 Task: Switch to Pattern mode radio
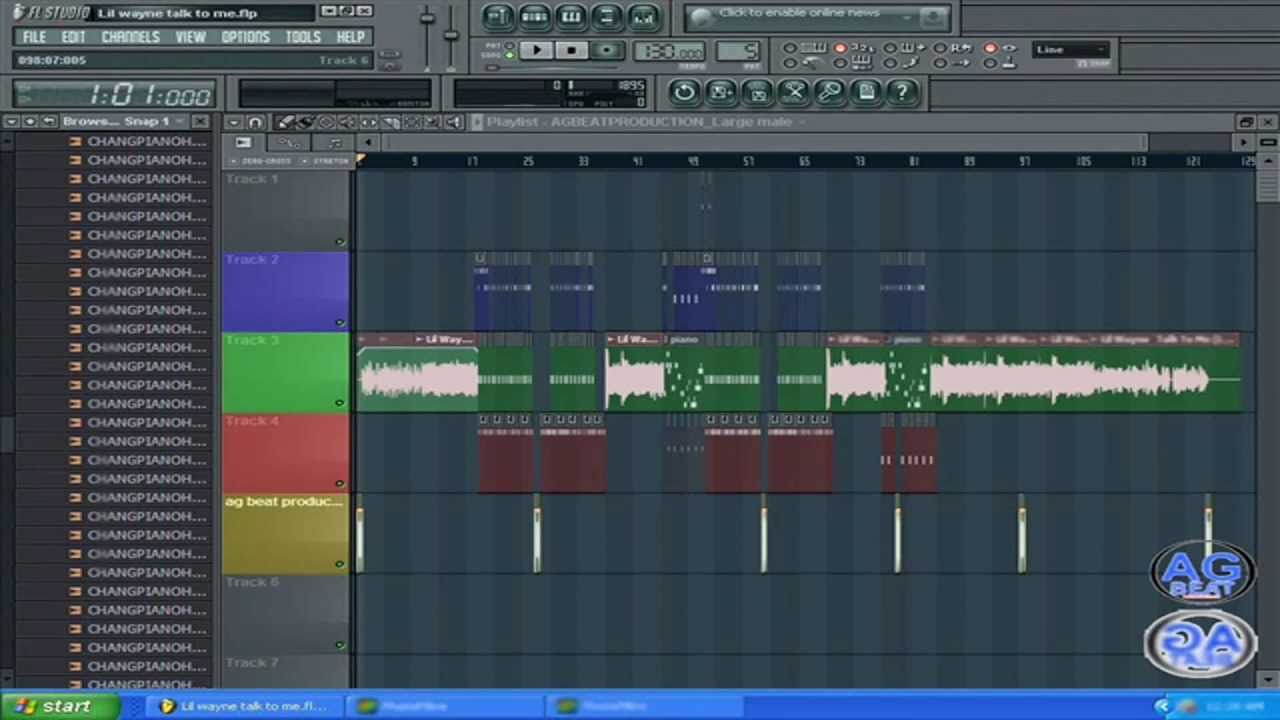click(x=509, y=44)
